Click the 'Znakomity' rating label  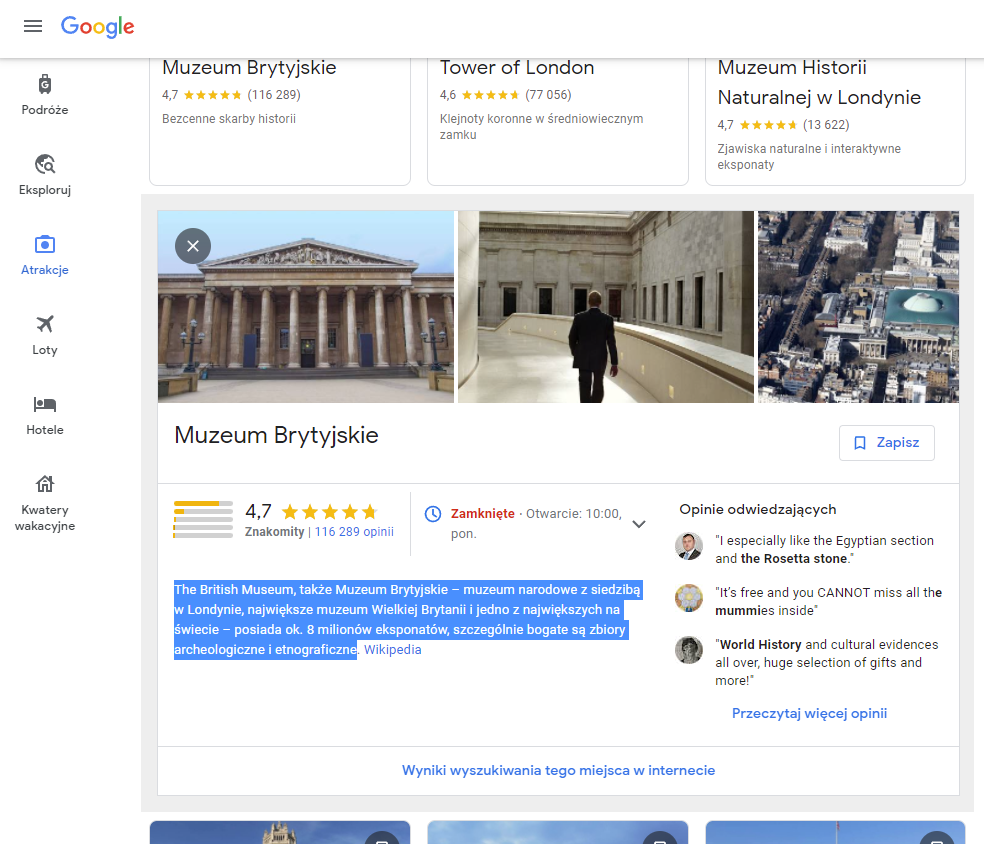point(274,532)
